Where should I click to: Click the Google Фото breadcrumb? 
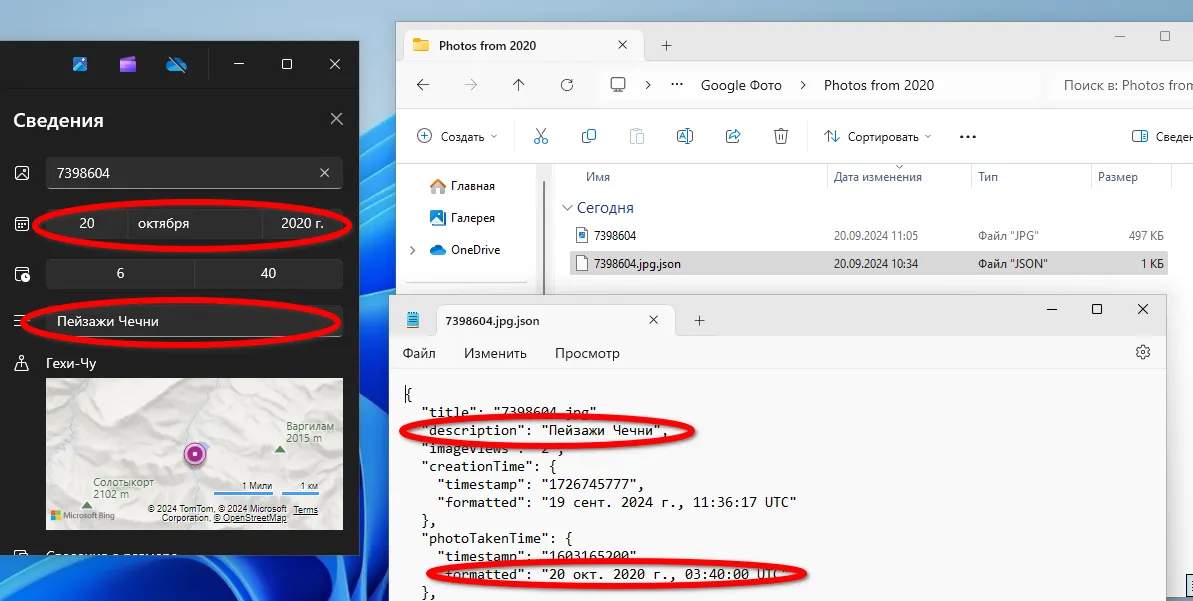tap(741, 85)
